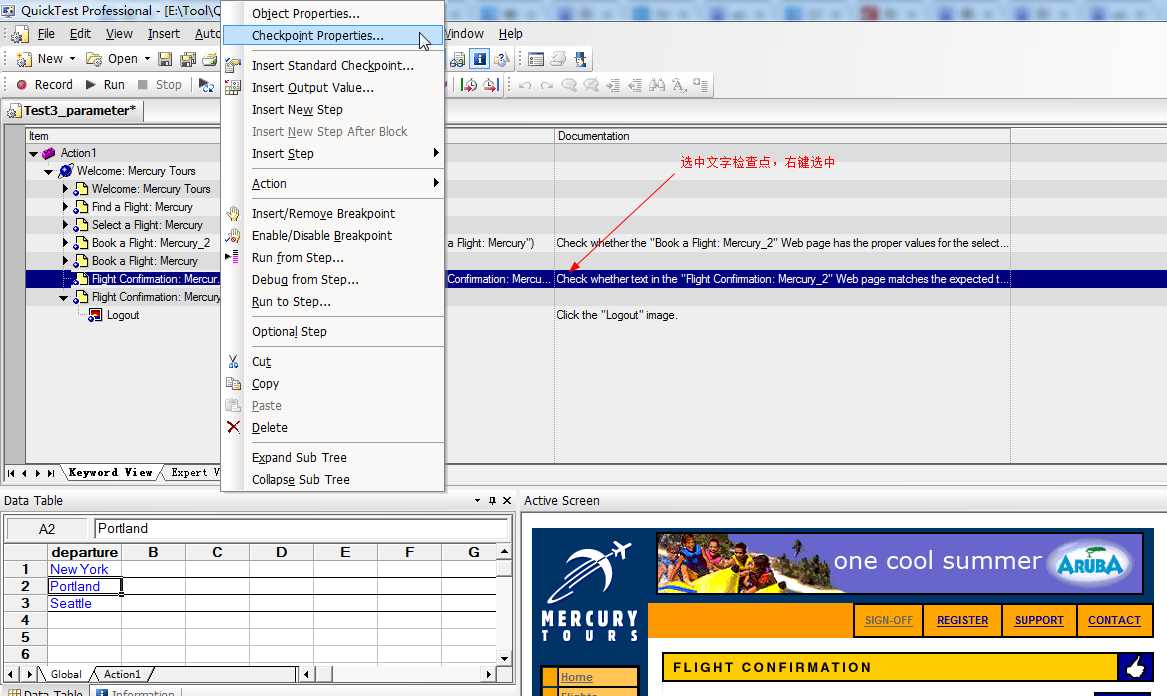Click the binoculars Find icon in toolbar
The height and width of the screenshot is (696, 1167).
pos(656,85)
